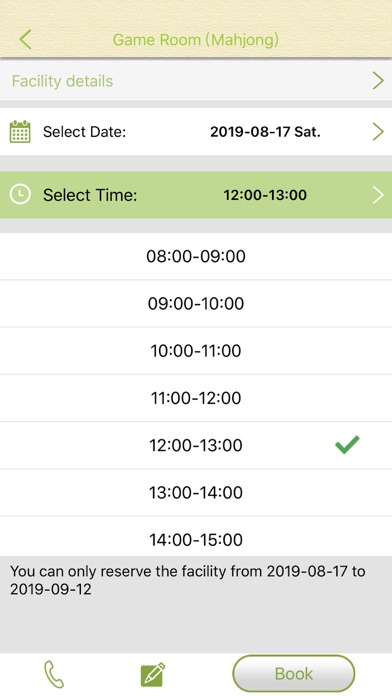This screenshot has height=696, width=392.
Task: Tap the back arrow icon
Action: tap(25, 40)
